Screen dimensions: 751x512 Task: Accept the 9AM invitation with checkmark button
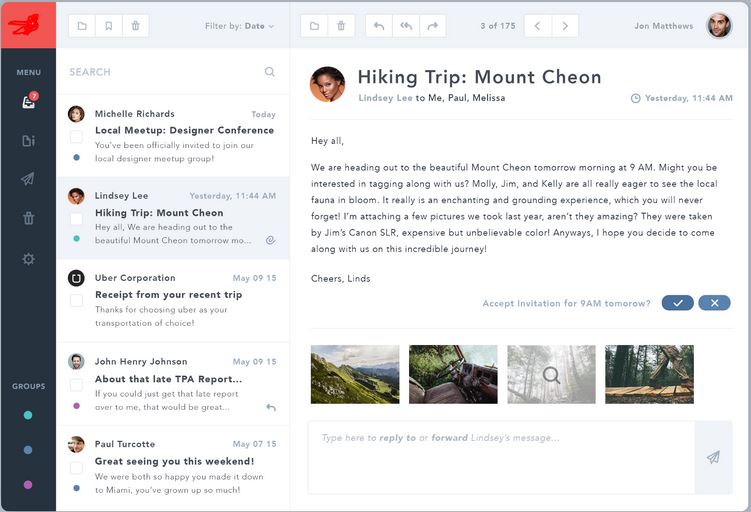pos(677,303)
